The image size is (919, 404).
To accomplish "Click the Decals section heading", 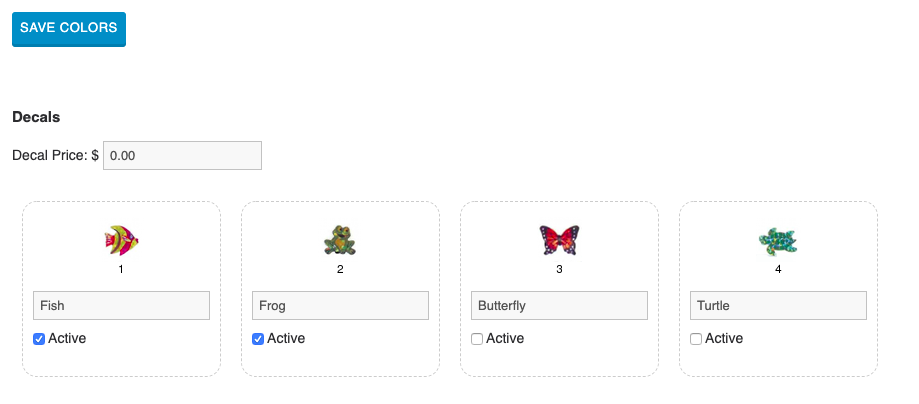I will [x=36, y=117].
